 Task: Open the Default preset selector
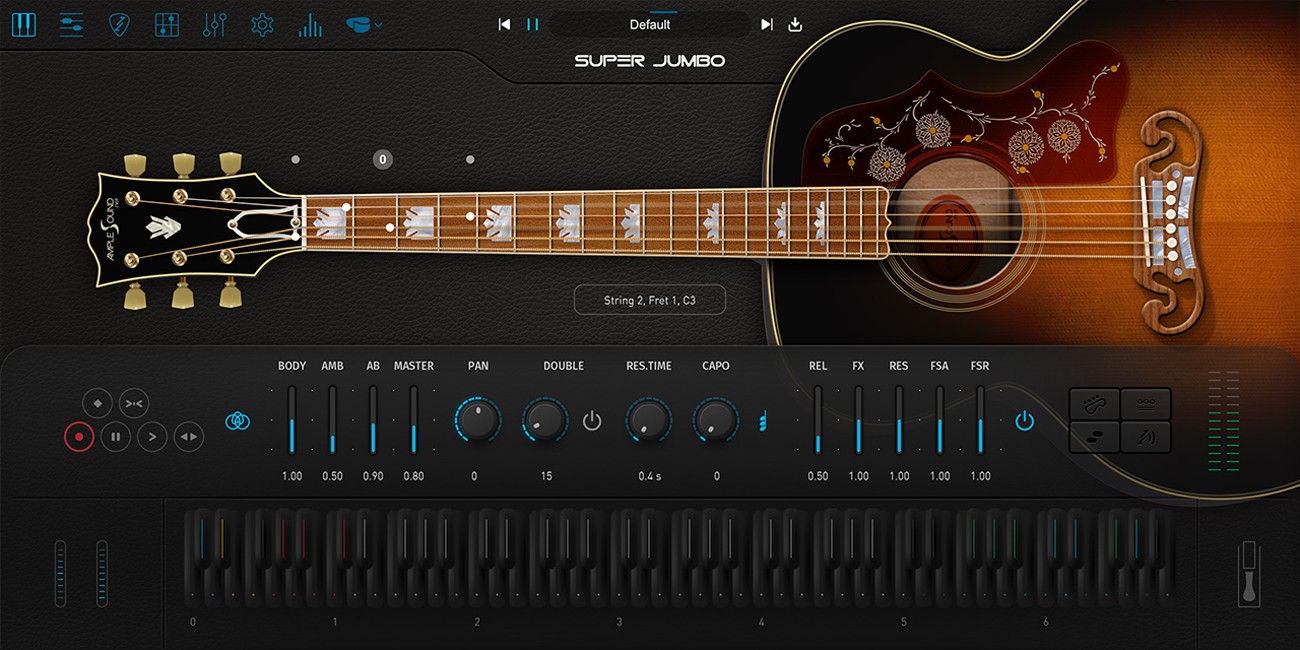click(650, 24)
